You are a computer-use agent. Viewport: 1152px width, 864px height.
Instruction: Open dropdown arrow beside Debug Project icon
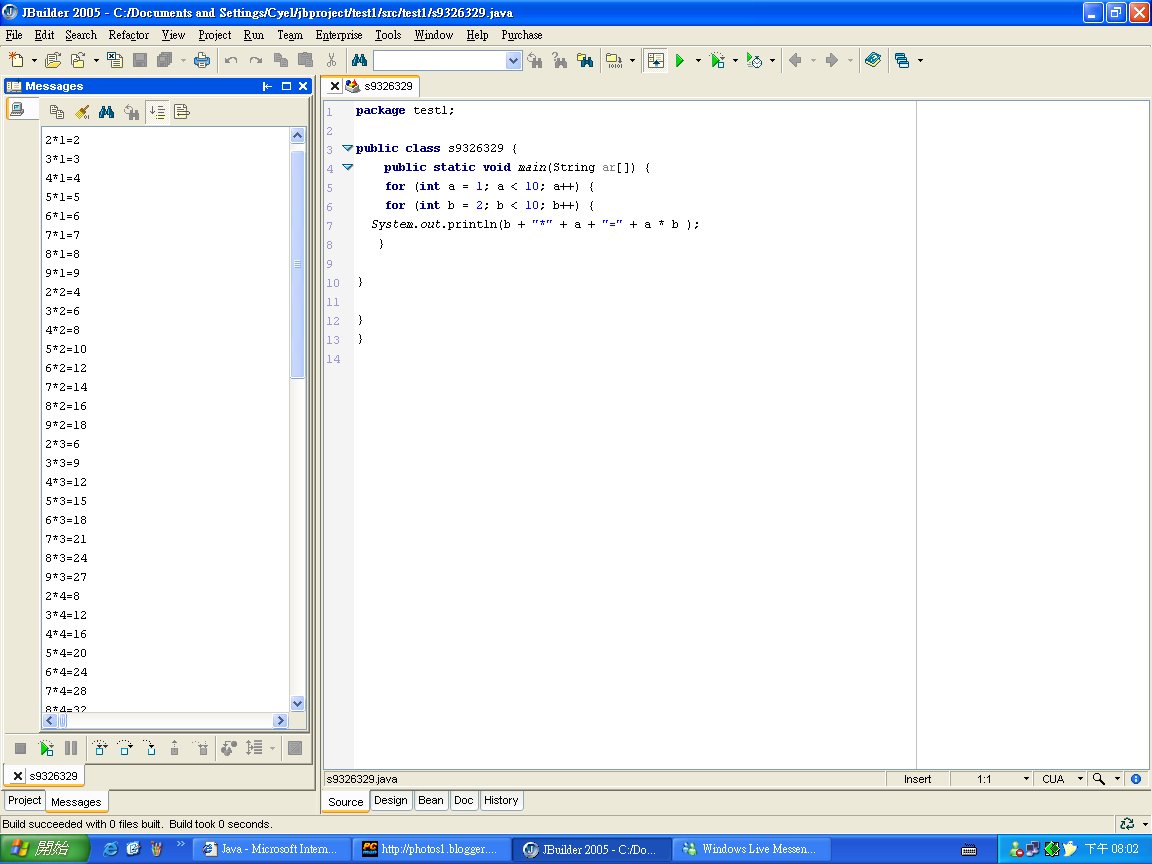click(735, 61)
